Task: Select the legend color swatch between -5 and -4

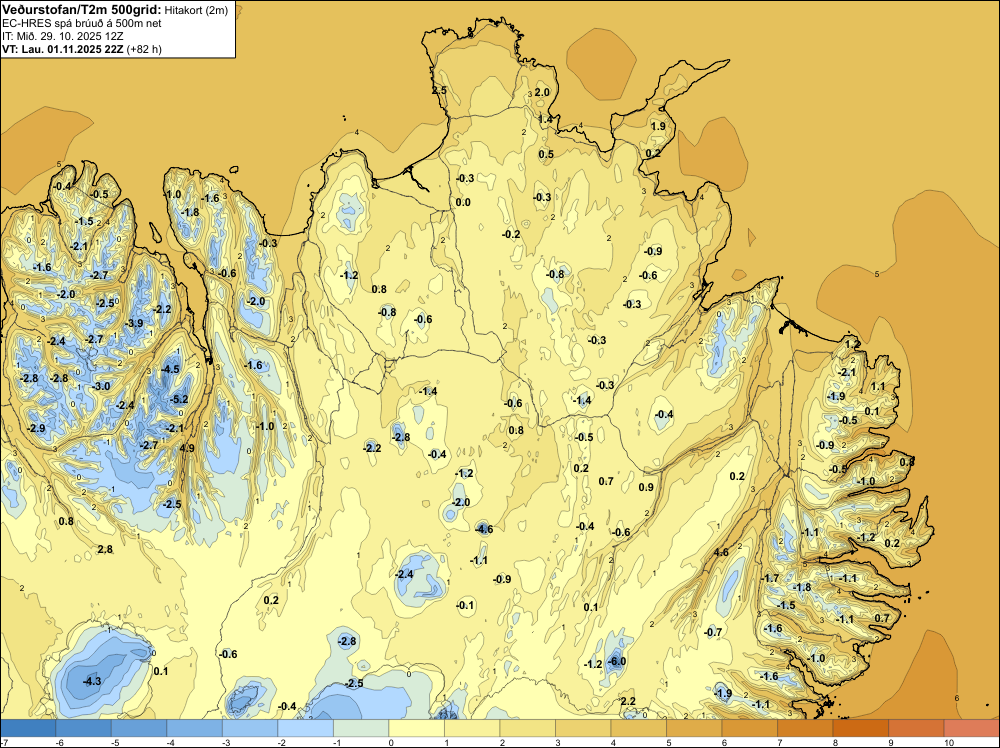Action: (138, 728)
